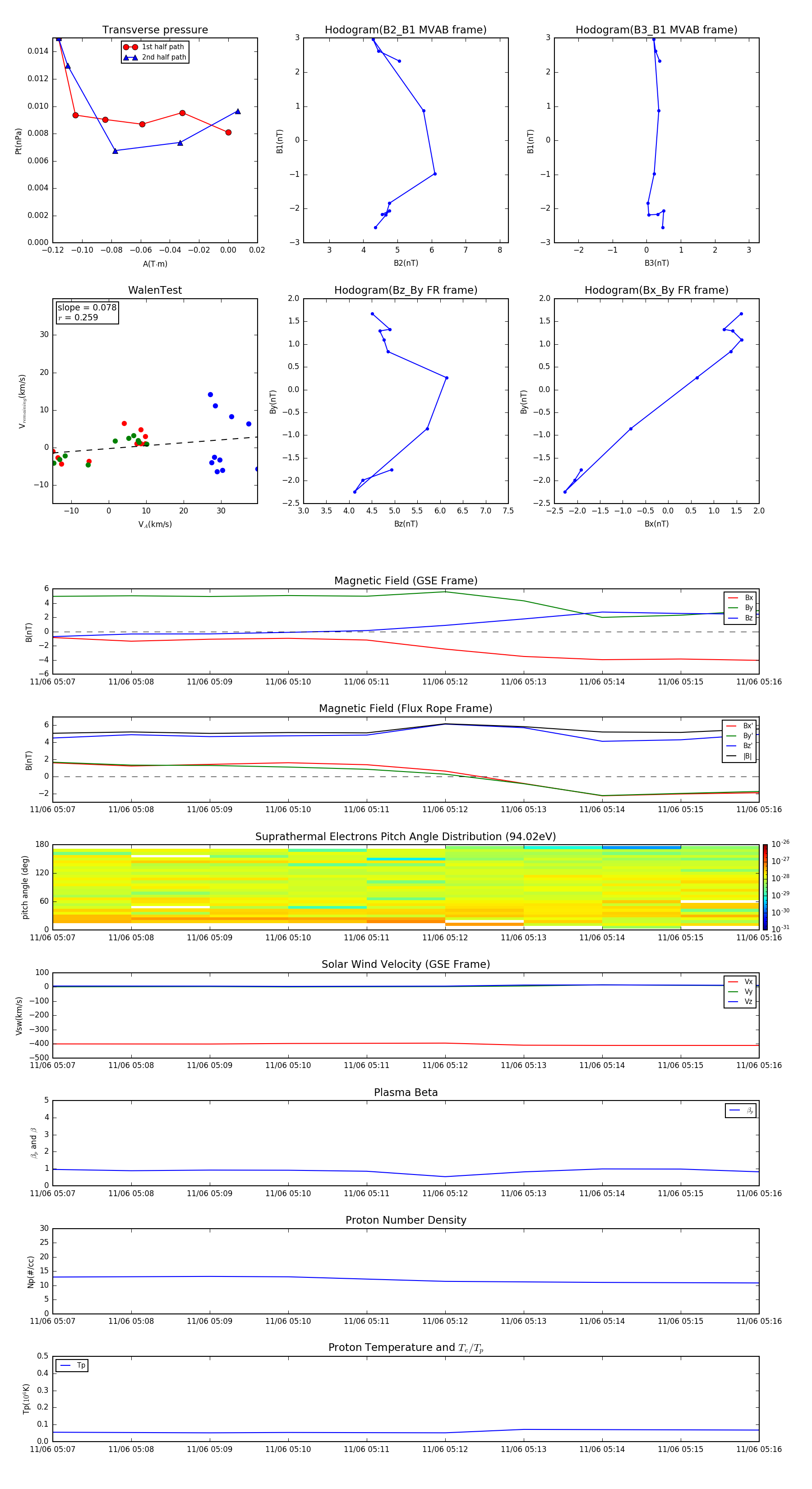Viewport: 812px width, 1489px height.
Task: Click the 'Vx' velocity legend entry
Action: click(740, 981)
